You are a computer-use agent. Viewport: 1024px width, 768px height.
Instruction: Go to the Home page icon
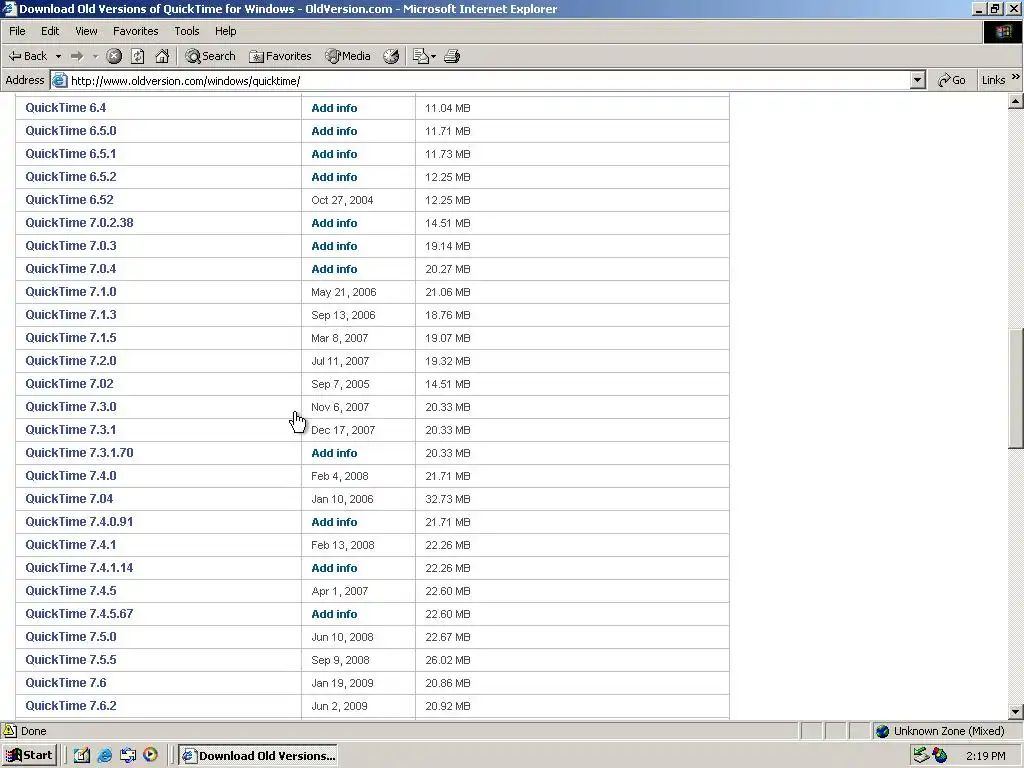tap(162, 56)
